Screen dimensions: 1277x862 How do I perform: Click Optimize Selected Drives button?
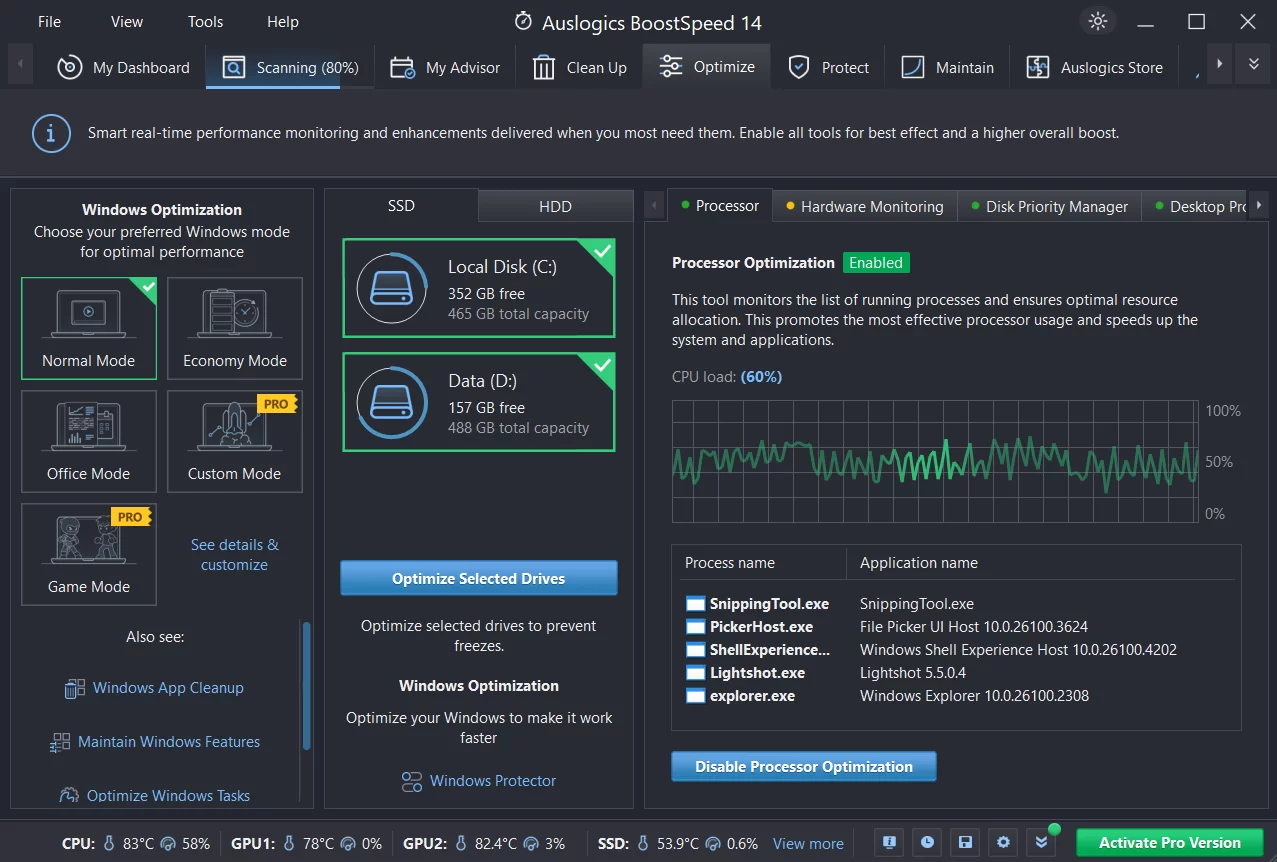coord(479,578)
